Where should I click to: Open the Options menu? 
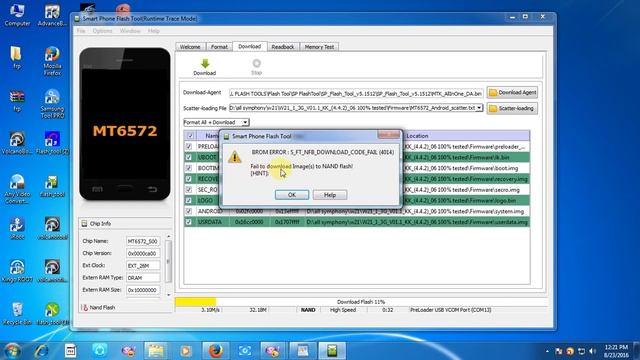click(x=102, y=31)
